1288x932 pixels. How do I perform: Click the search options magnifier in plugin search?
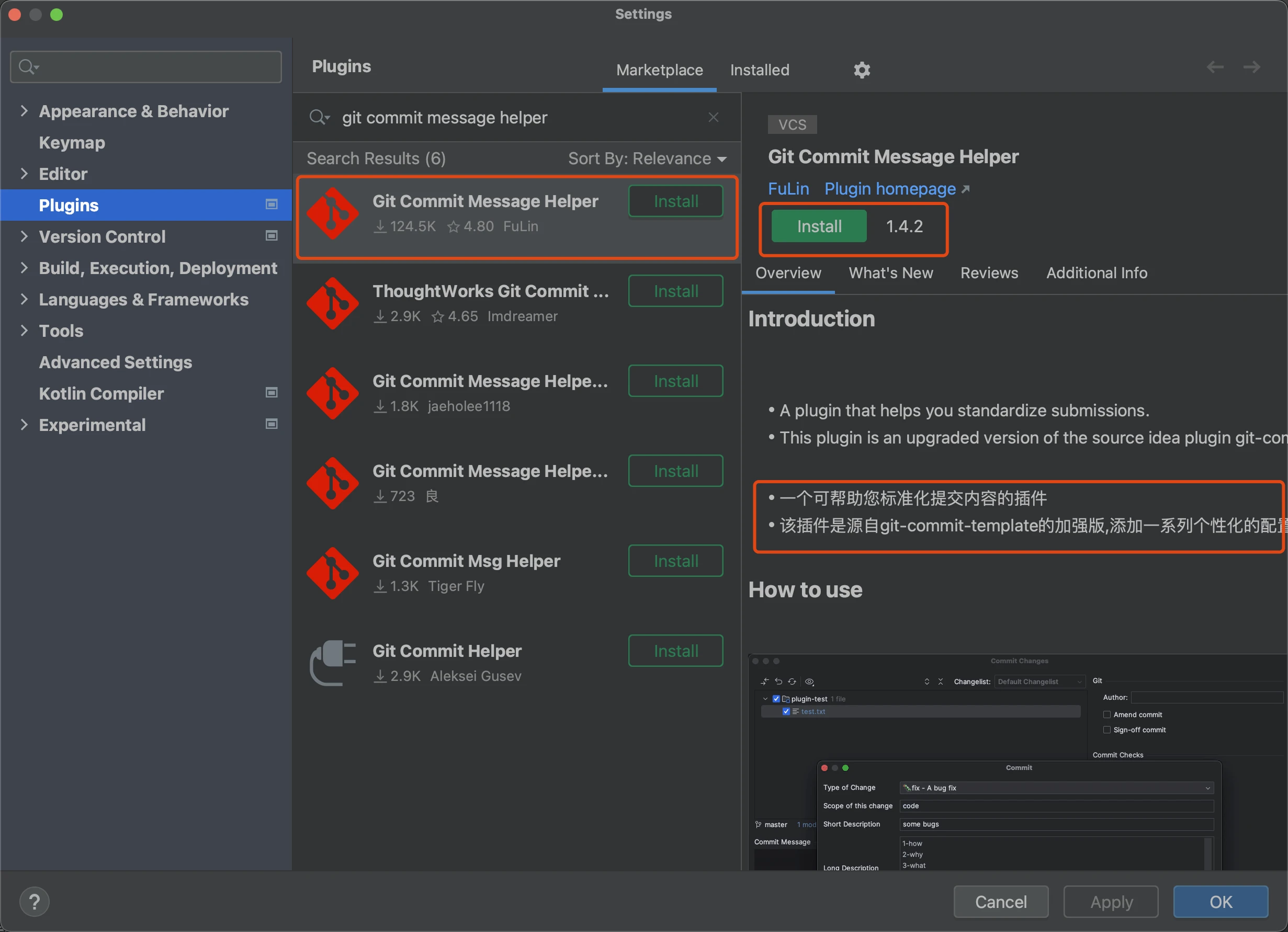[319, 118]
